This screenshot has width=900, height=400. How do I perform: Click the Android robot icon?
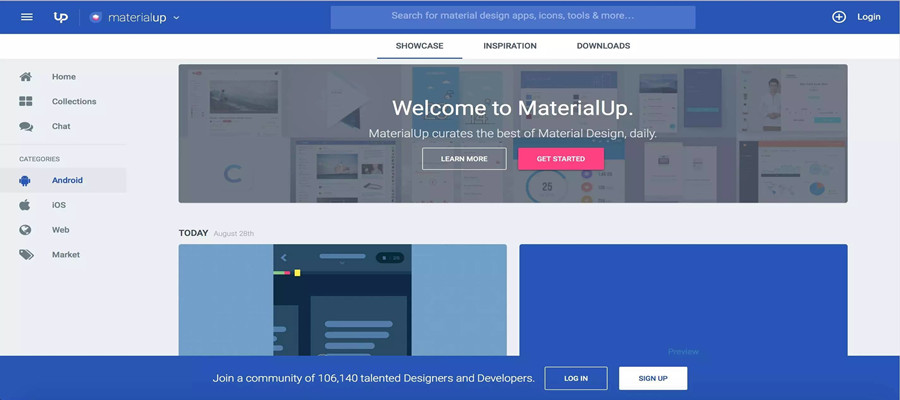25,181
